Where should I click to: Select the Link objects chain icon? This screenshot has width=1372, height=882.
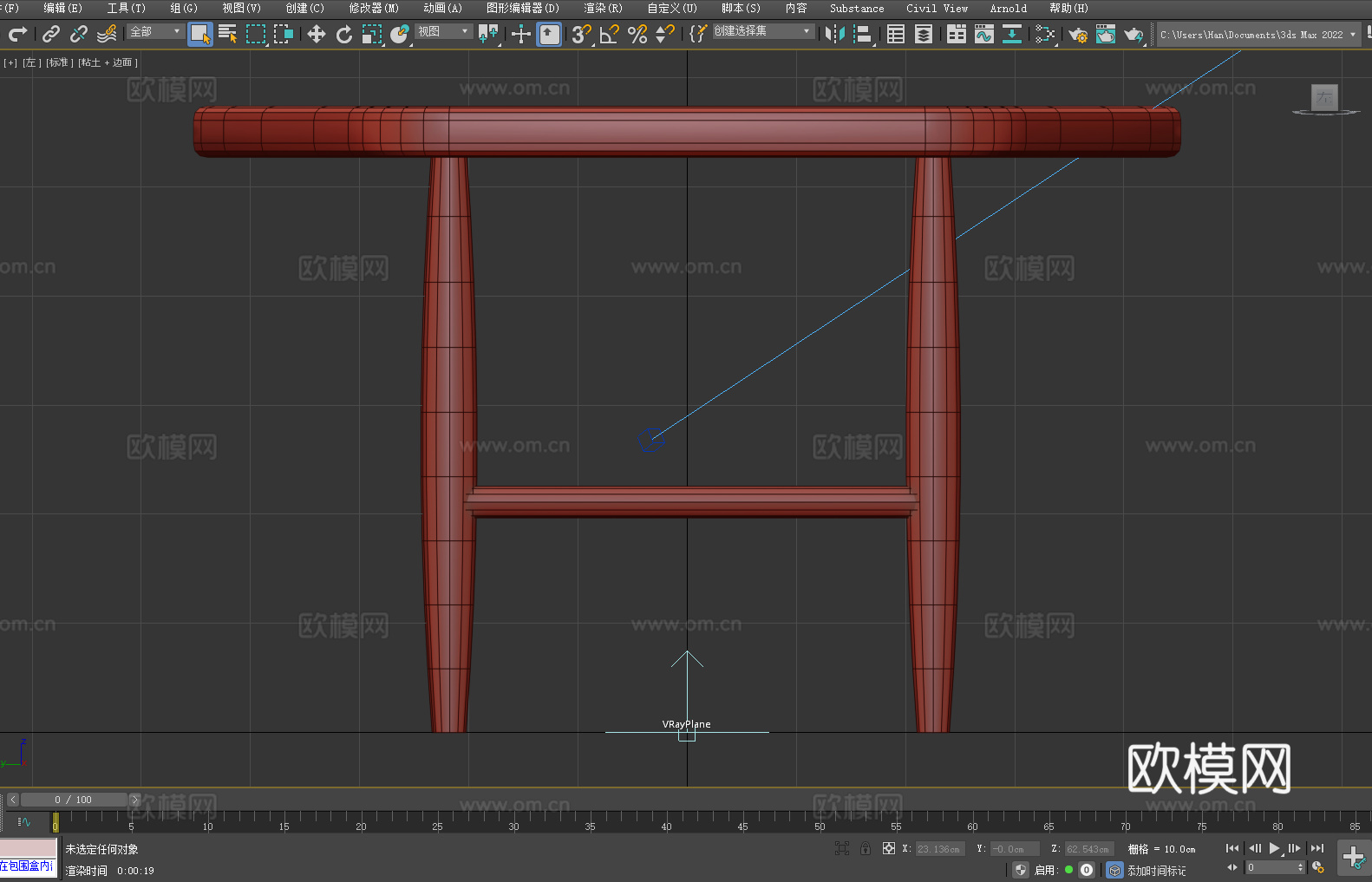pos(51,34)
